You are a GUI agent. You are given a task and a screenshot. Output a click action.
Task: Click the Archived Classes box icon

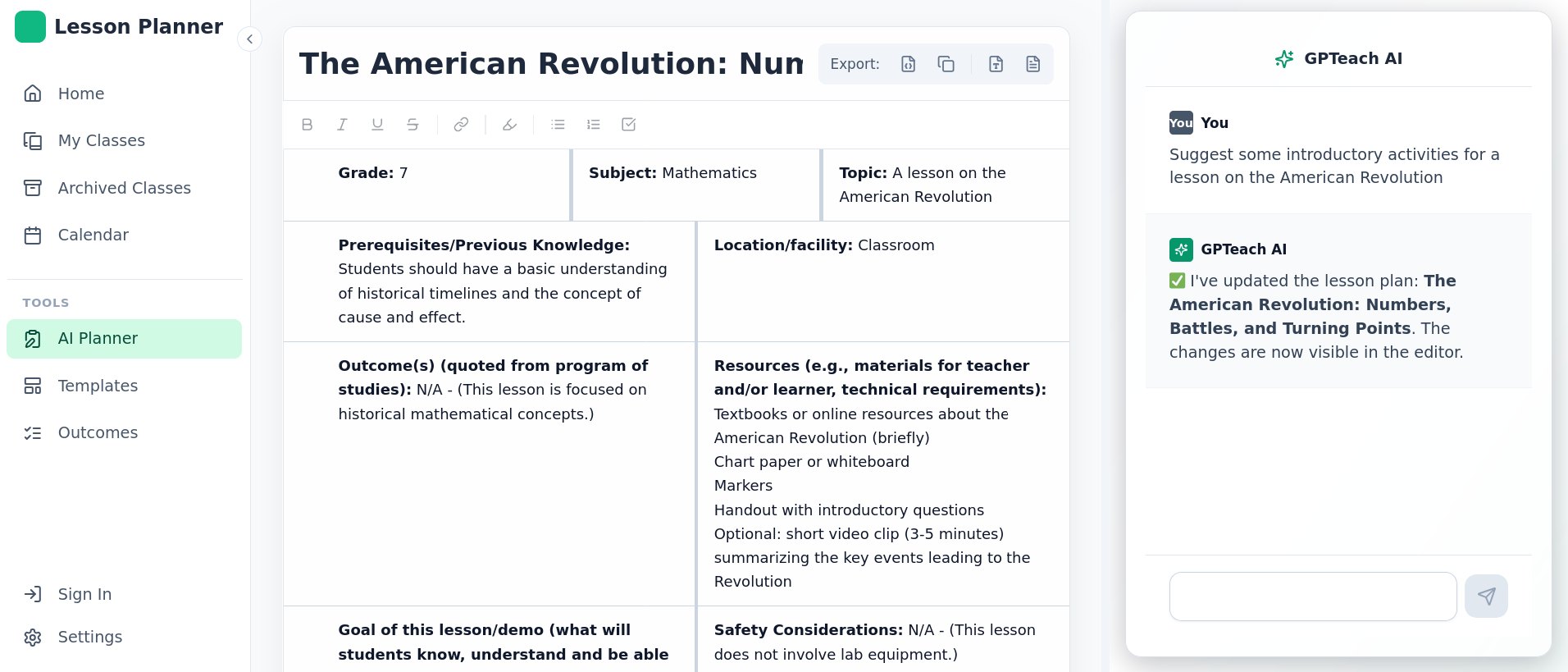pyautogui.click(x=33, y=188)
